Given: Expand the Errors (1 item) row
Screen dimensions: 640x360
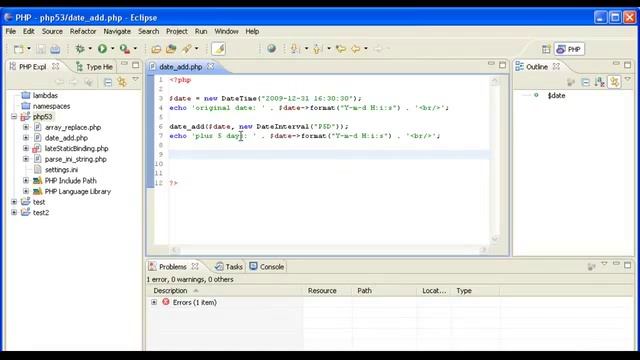Looking at the screenshot, I should coord(154,302).
